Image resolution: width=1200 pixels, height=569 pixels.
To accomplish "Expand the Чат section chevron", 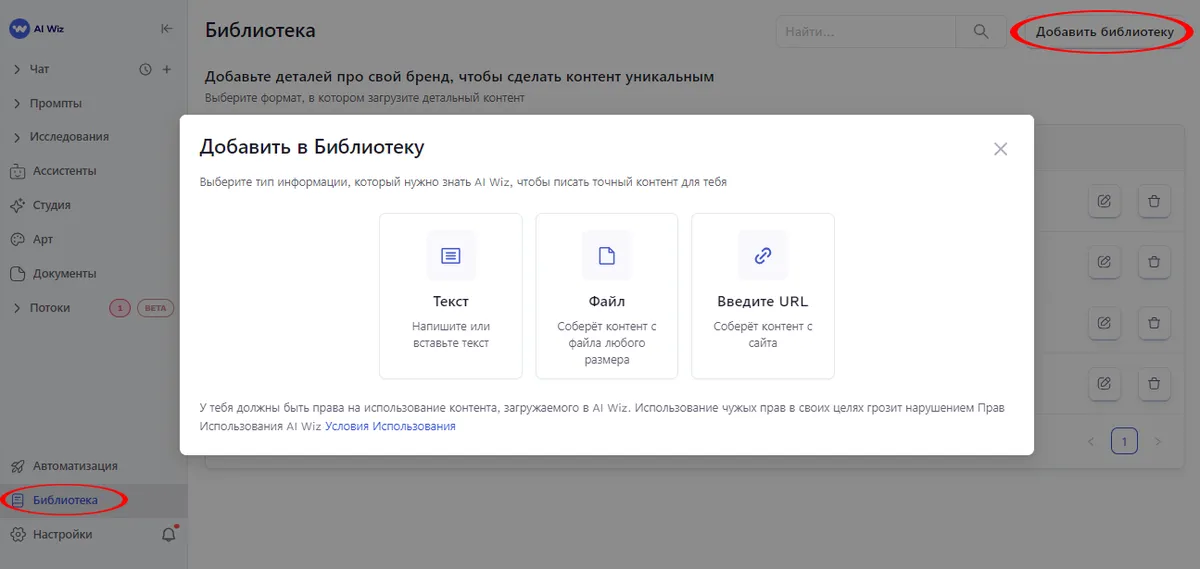I will (x=17, y=69).
